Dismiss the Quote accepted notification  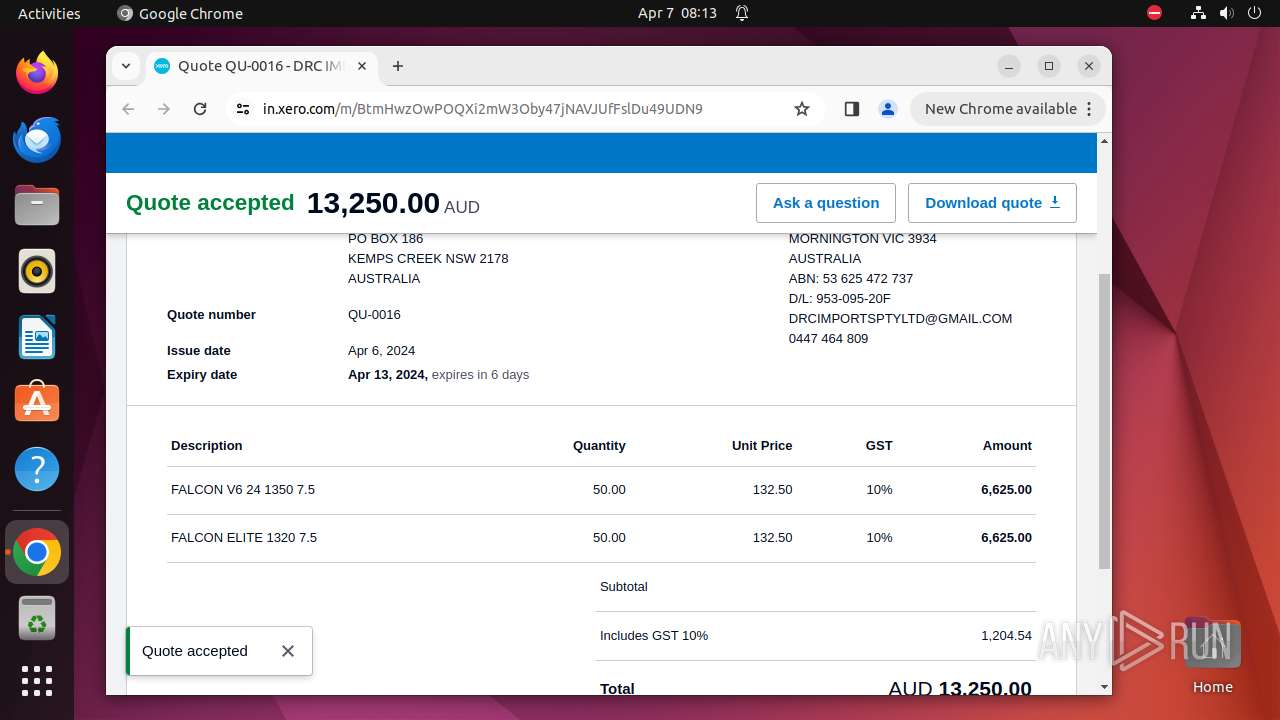(288, 651)
